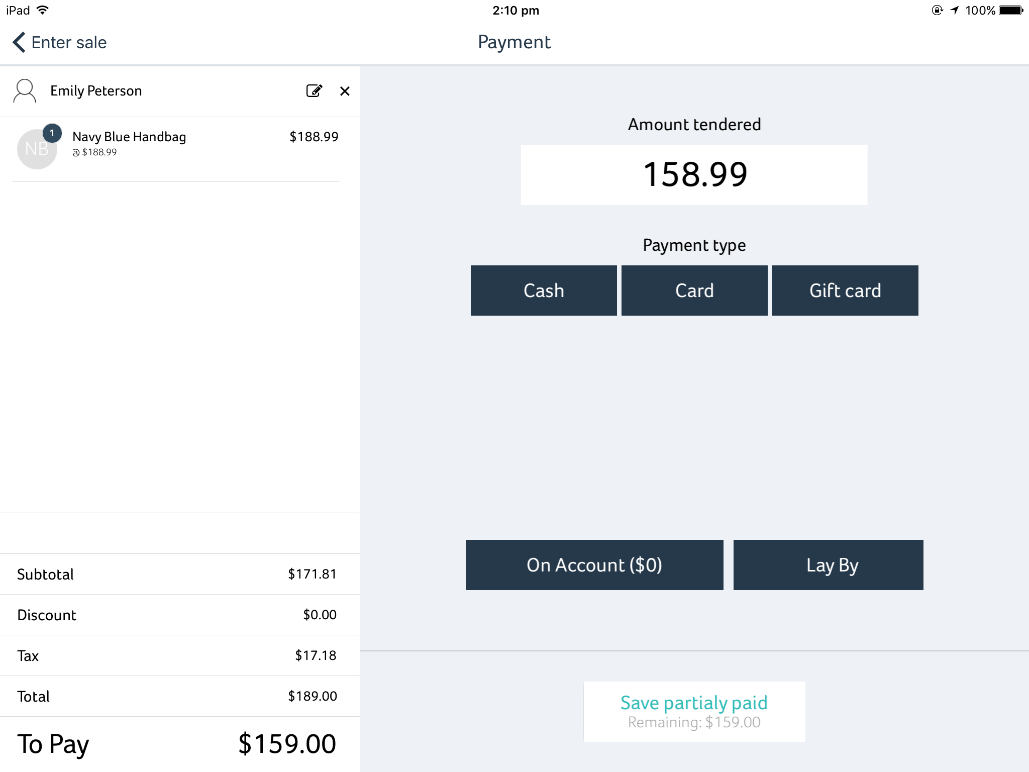The height and width of the screenshot is (772, 1029).
Task: Tap the Amount tendered field showing 158.99
Action: (694, 175)
